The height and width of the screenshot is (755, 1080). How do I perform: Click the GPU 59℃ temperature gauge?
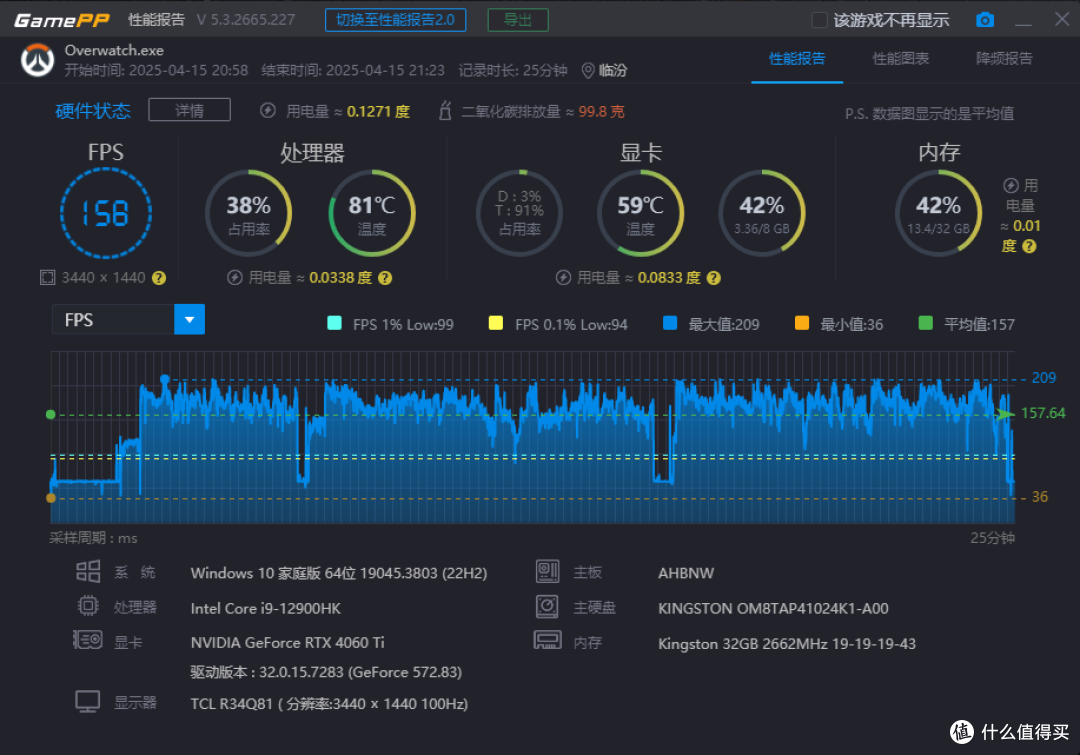point(641,213)
